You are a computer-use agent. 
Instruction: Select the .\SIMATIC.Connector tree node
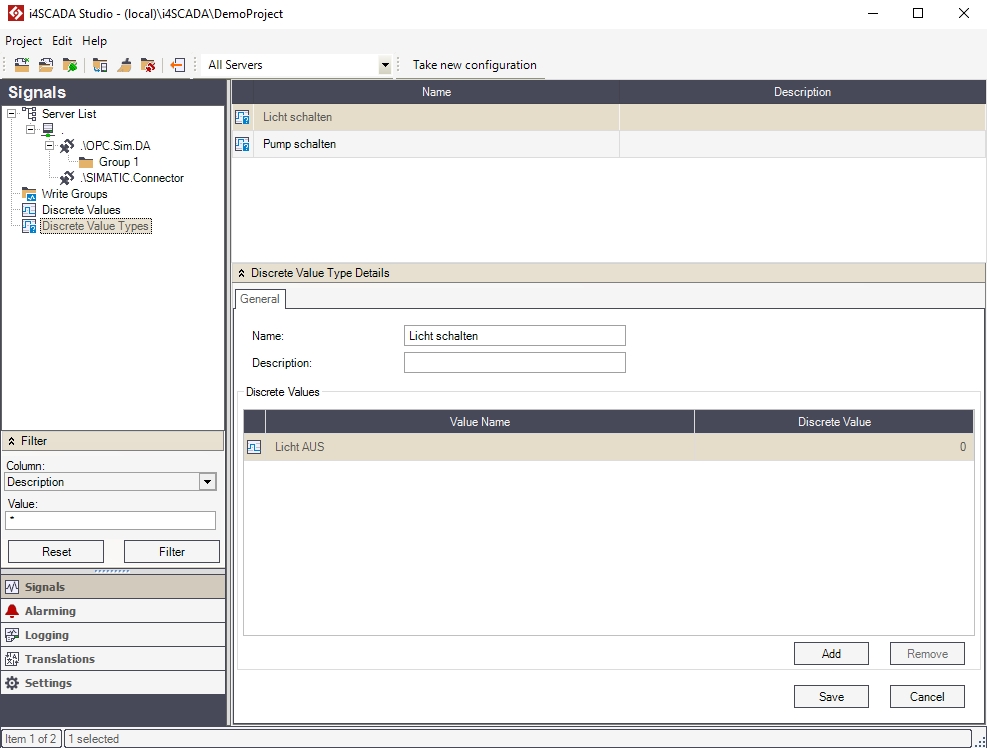pyautogui.click(x=132, y=178)
